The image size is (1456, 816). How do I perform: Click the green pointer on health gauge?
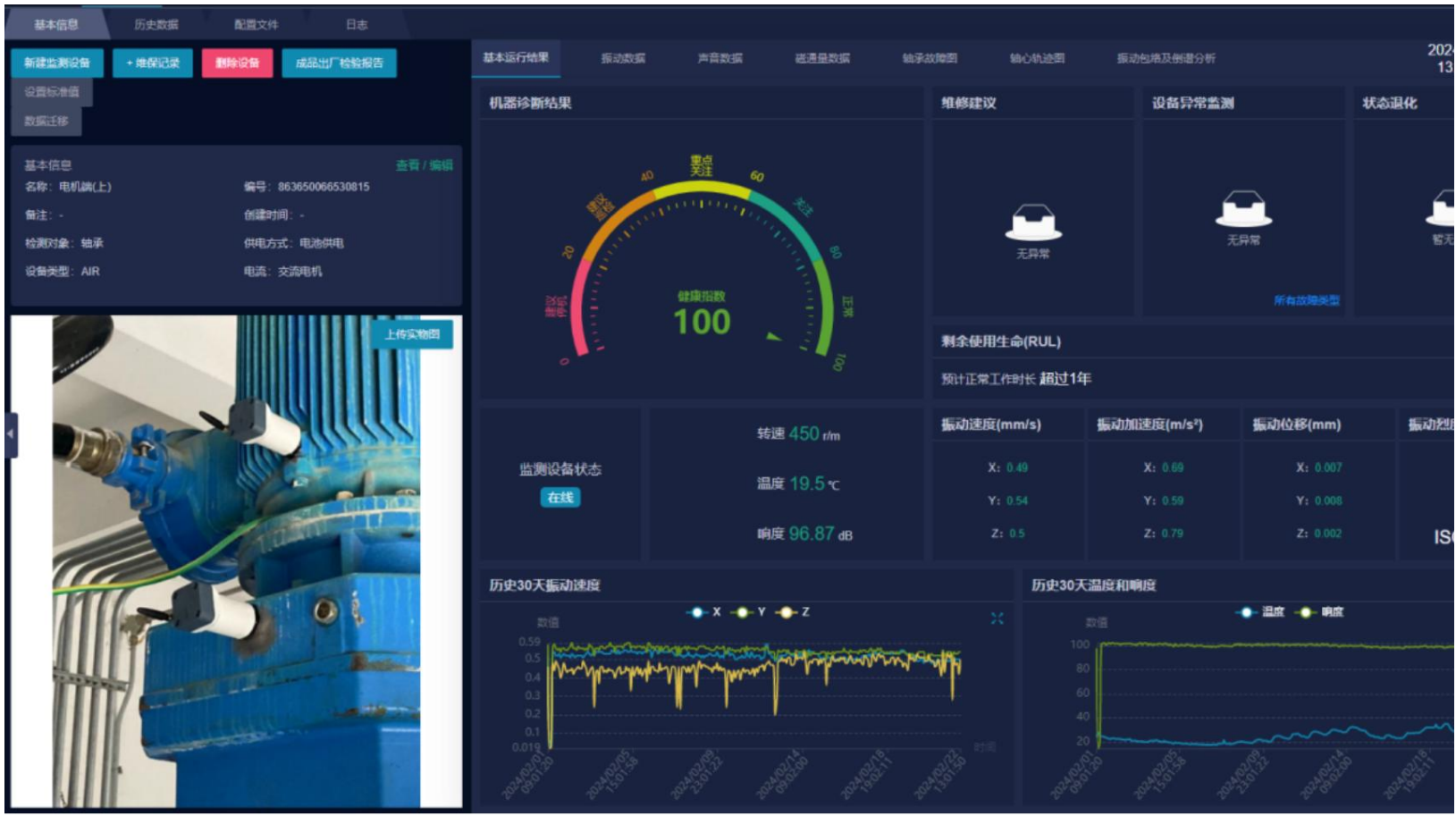tap(773, 337)
